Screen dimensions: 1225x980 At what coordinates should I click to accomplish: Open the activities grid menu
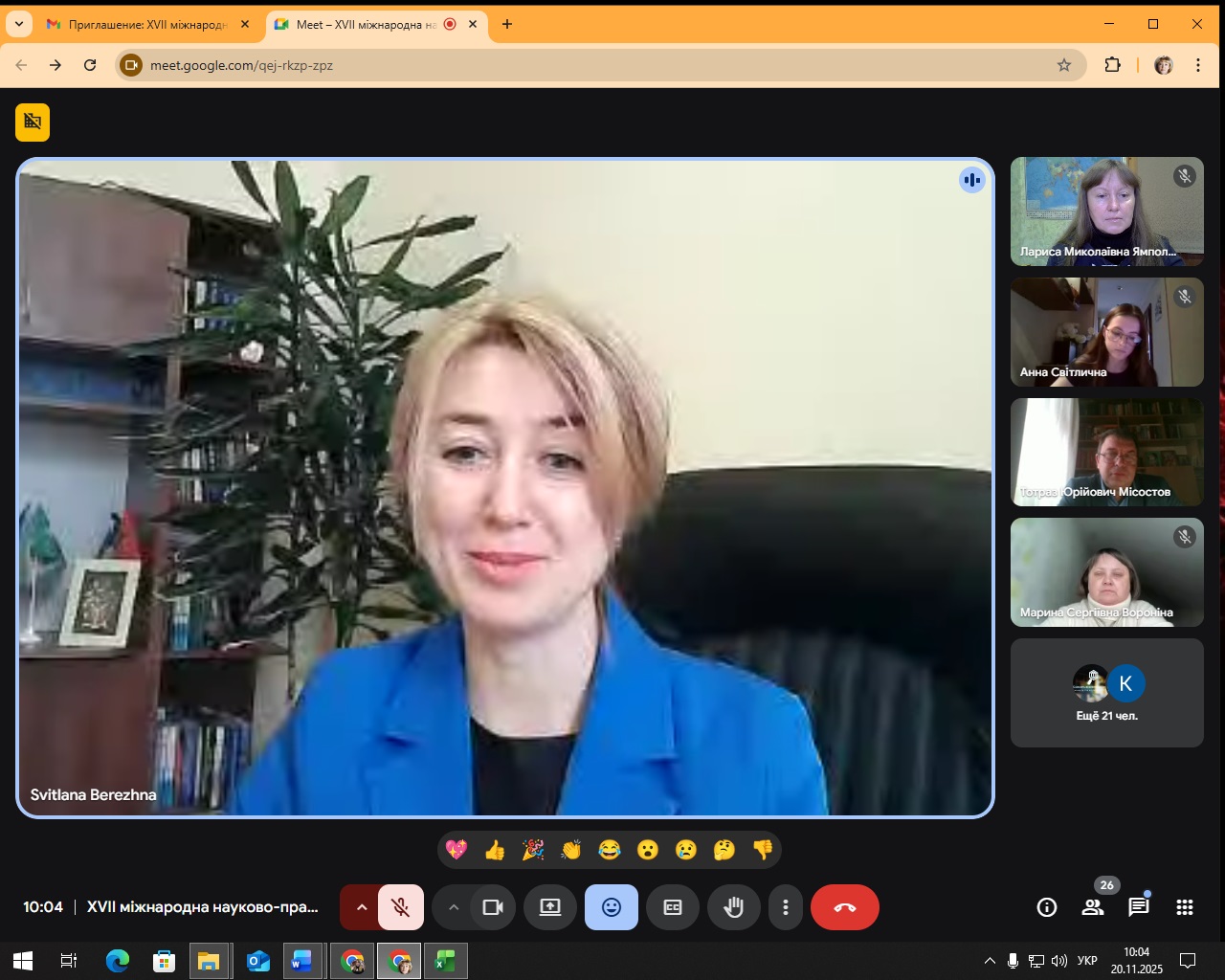(1185, 907)
